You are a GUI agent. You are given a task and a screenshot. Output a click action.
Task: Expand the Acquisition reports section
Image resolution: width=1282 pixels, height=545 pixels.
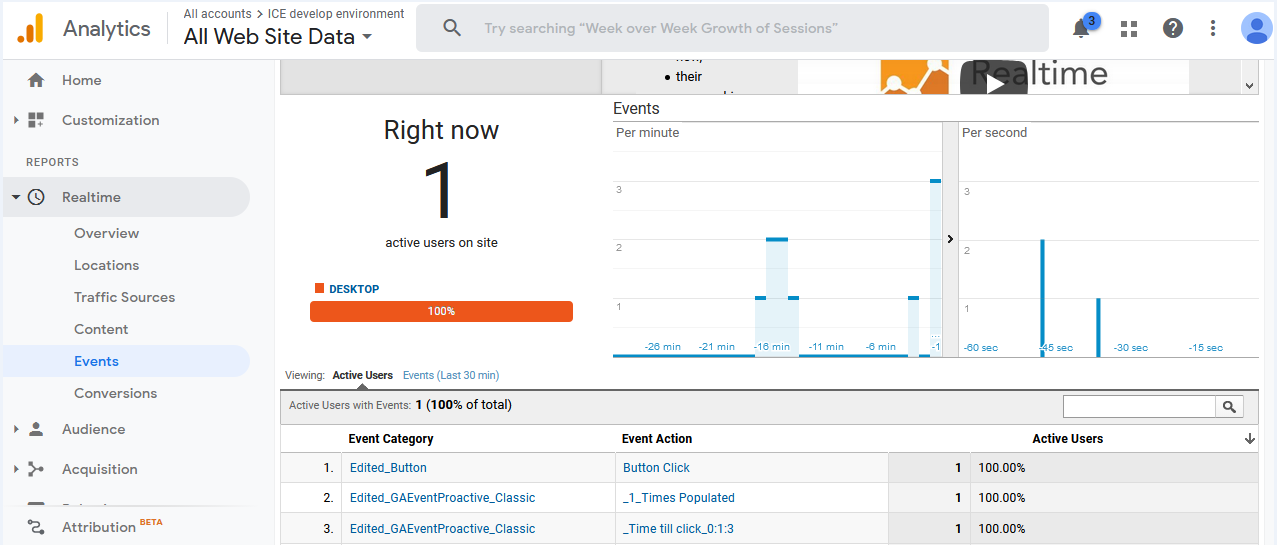16,469
